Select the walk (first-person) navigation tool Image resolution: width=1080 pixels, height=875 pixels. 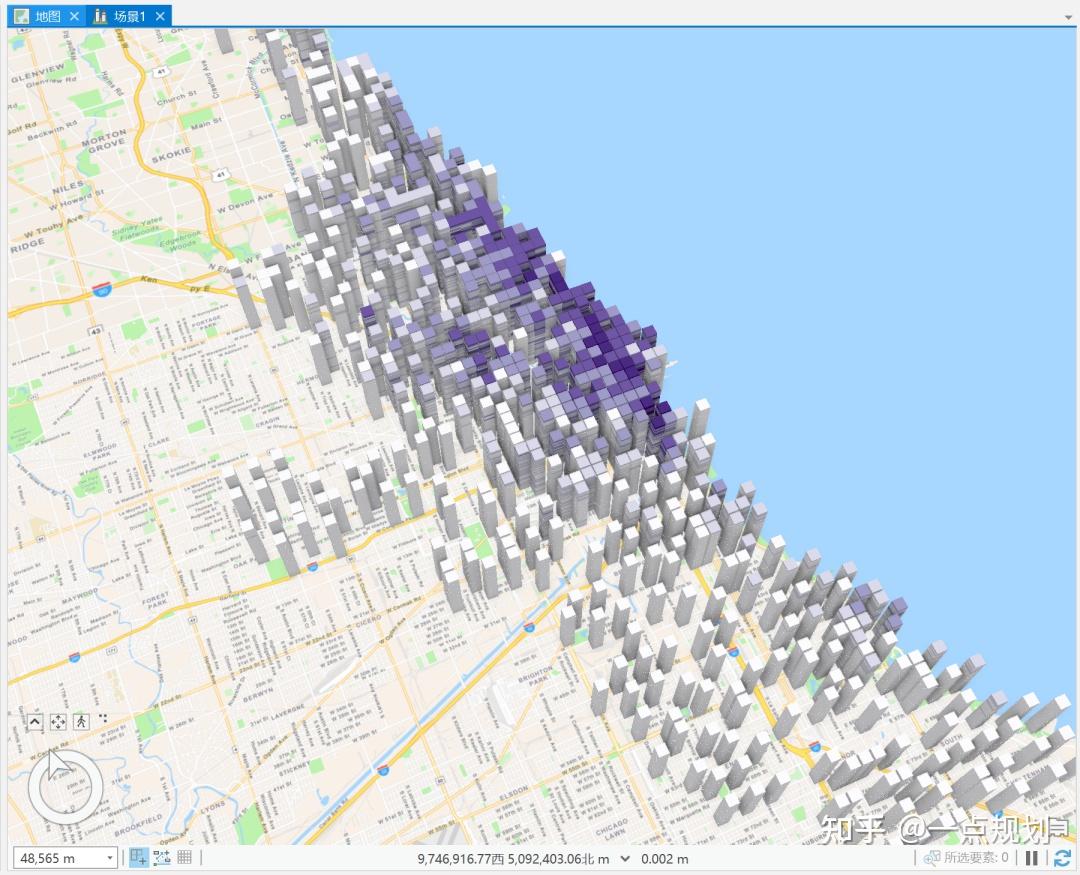click(x=80, y=722)
